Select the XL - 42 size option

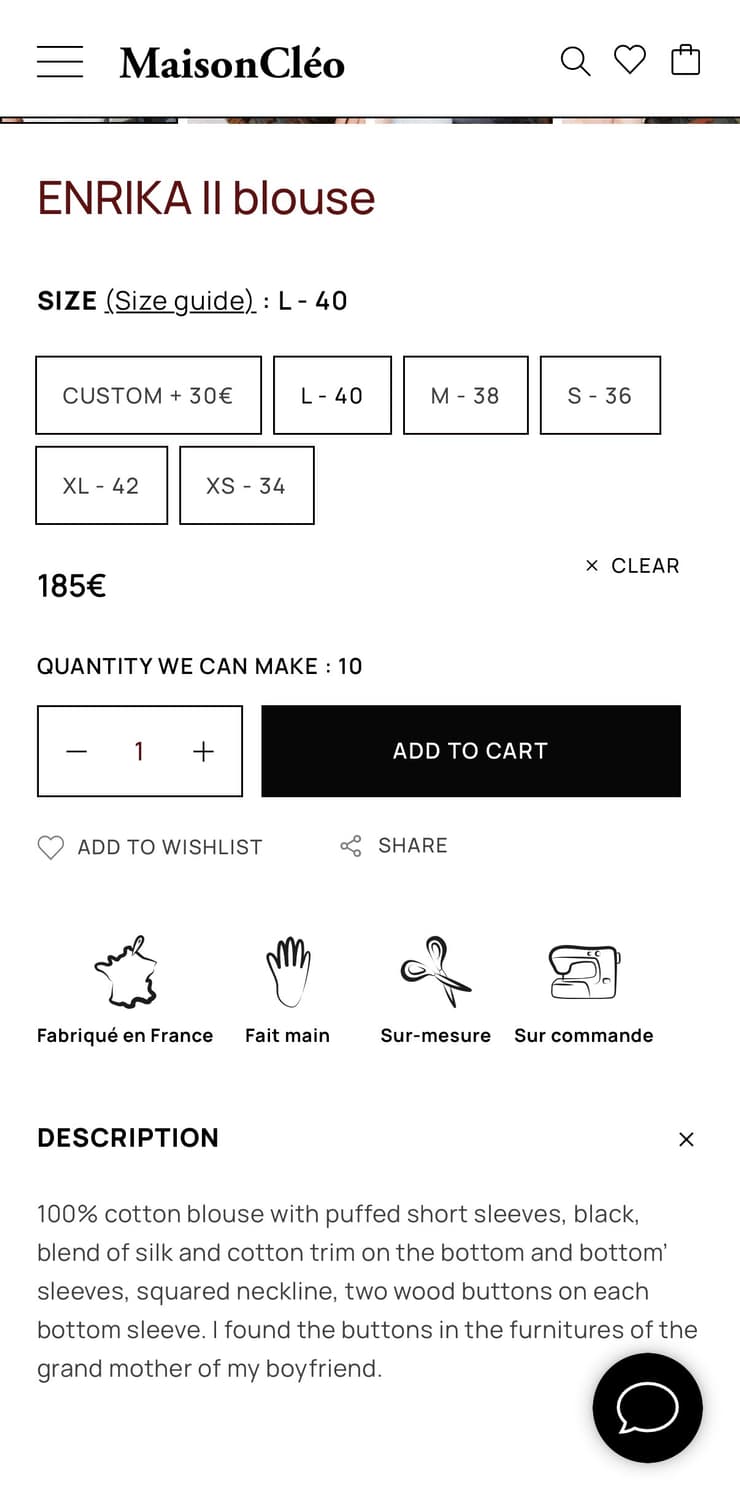(x=101, y=485)
